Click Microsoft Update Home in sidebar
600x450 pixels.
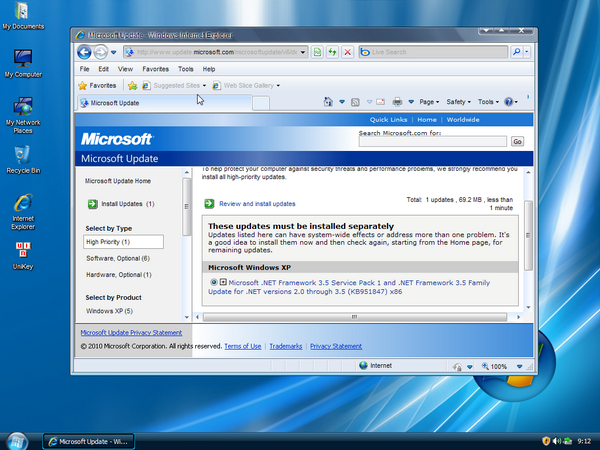click(118, 181)
